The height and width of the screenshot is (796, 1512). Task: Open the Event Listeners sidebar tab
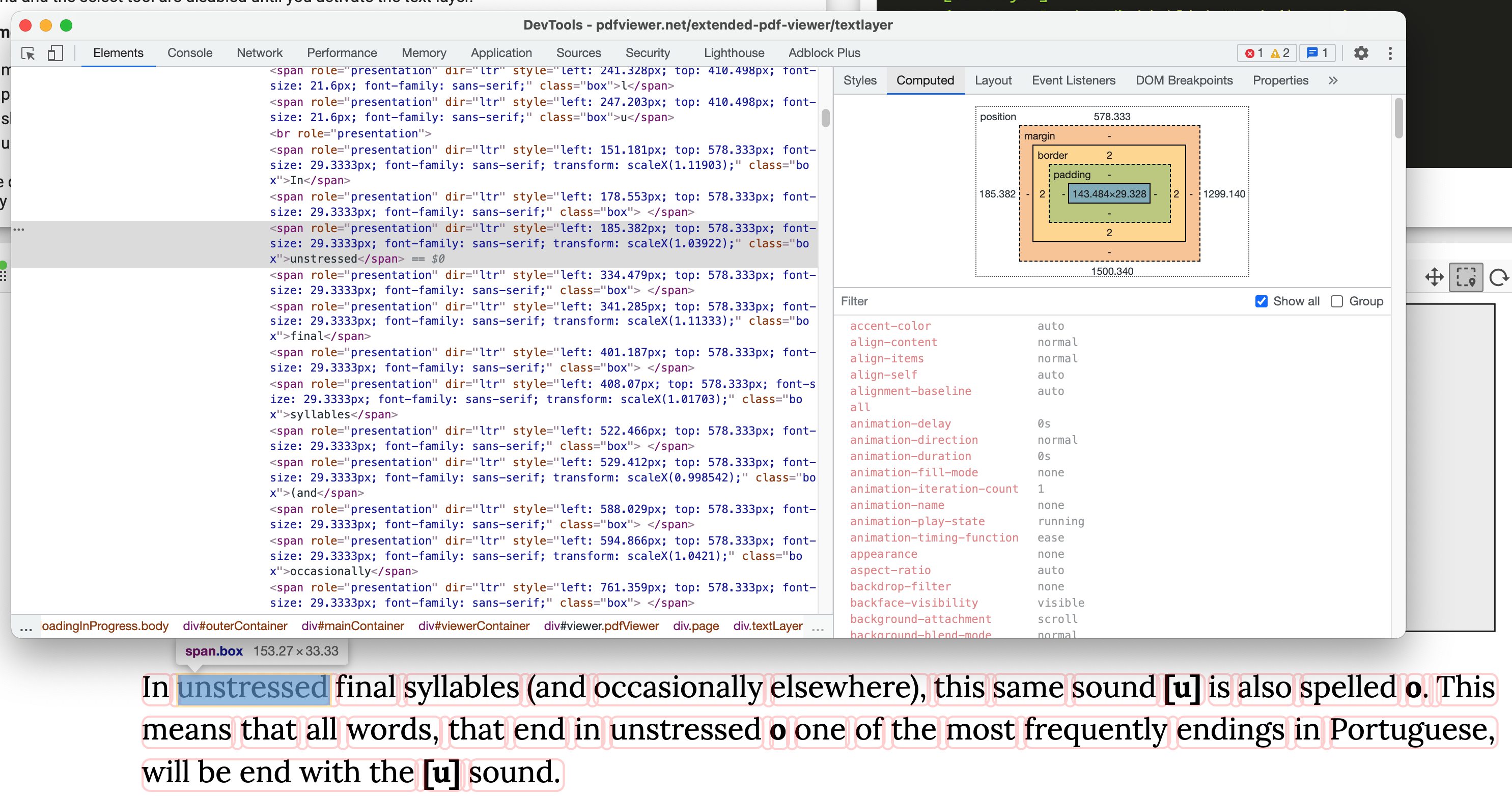pos(1073,80)
